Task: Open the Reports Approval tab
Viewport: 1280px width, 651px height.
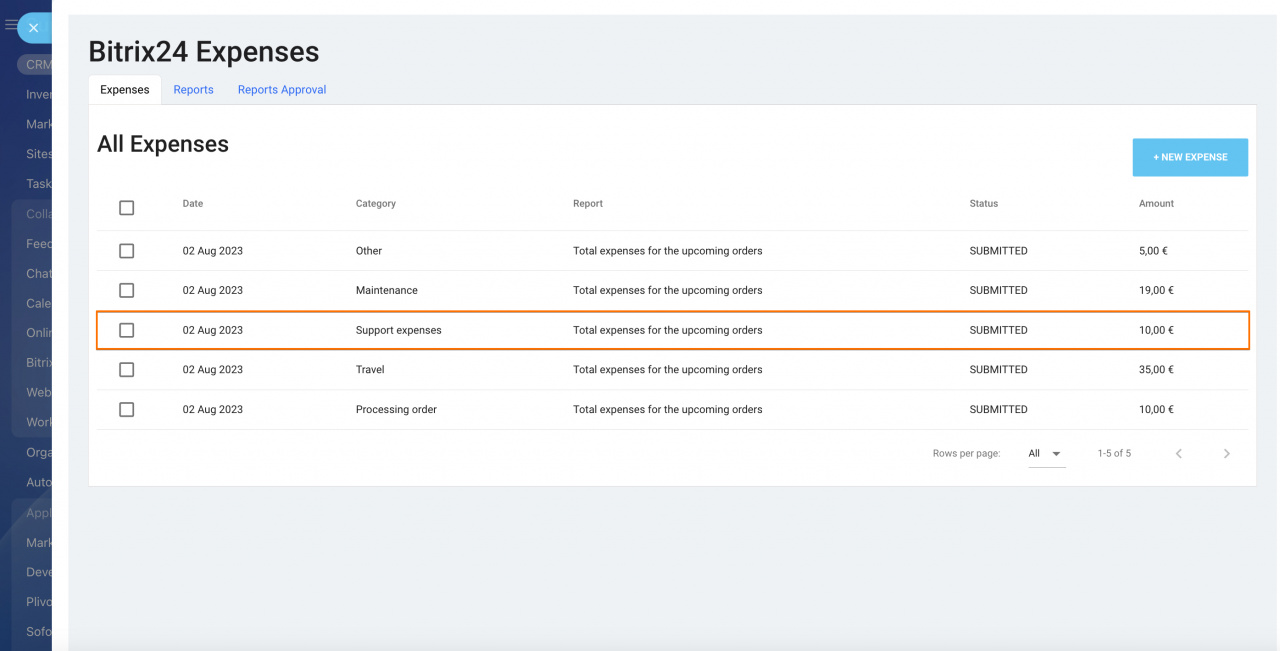Action: pos(282,90)
